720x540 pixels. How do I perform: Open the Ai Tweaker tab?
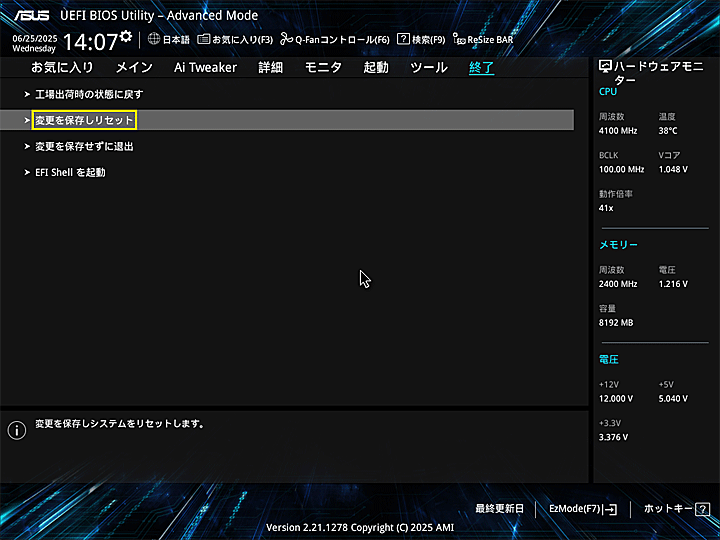205,68
